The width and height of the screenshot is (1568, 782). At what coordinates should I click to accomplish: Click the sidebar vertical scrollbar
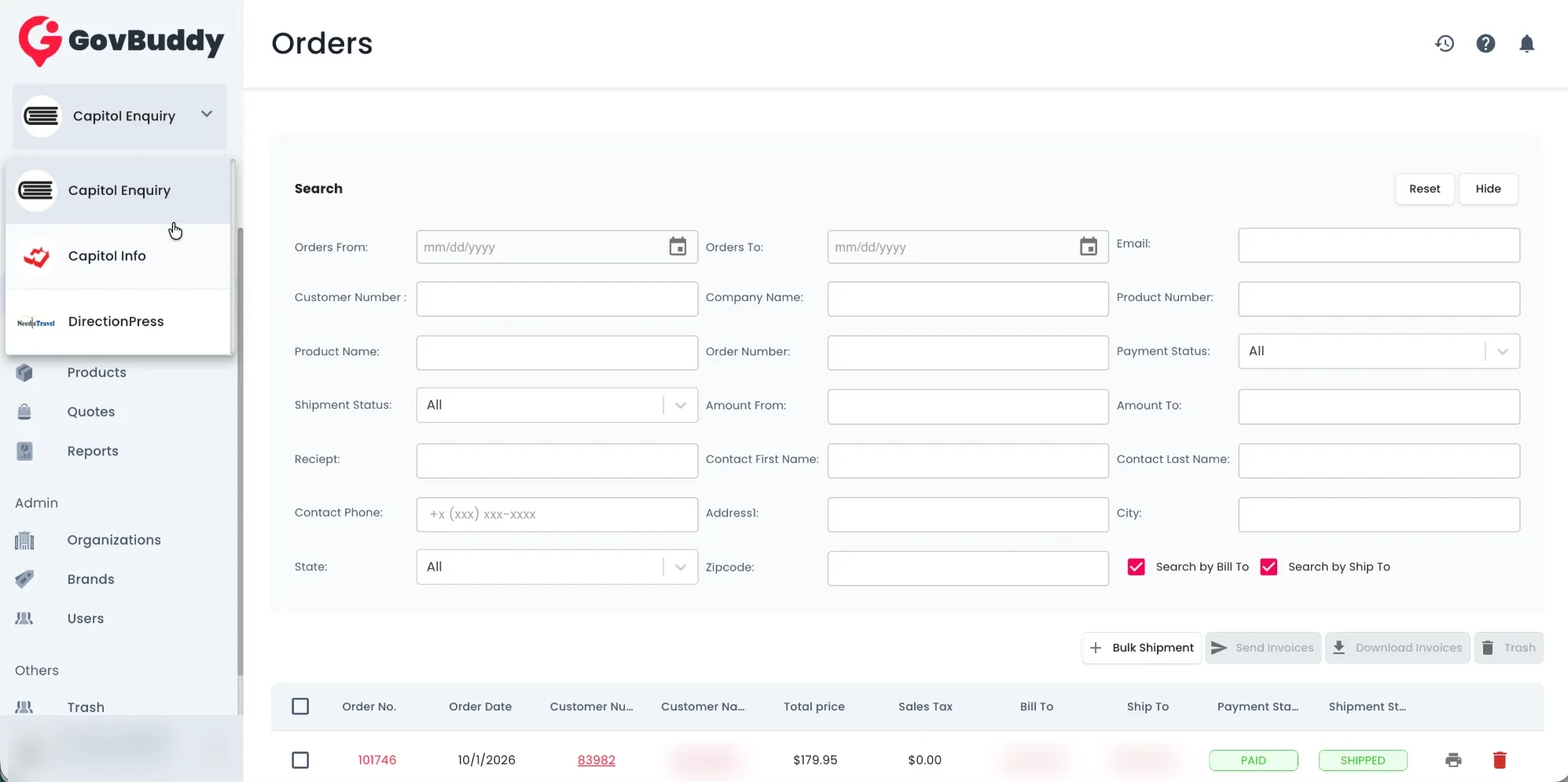click(240, 452)
